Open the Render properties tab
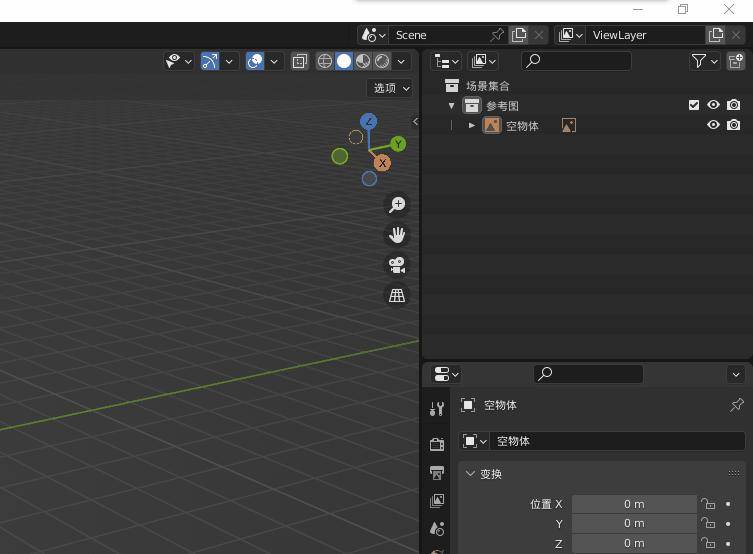753x554 pixels. (x=437, y=444)
